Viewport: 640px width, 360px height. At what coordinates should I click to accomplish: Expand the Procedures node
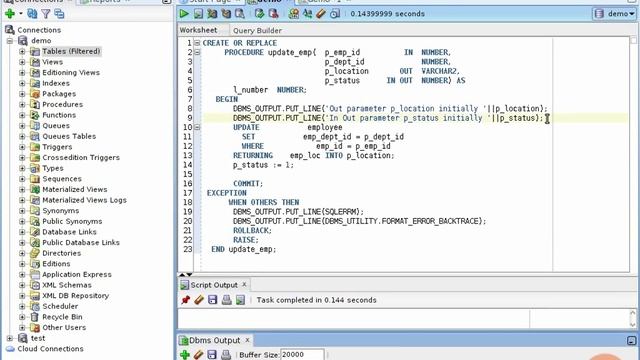coord(22,104)
